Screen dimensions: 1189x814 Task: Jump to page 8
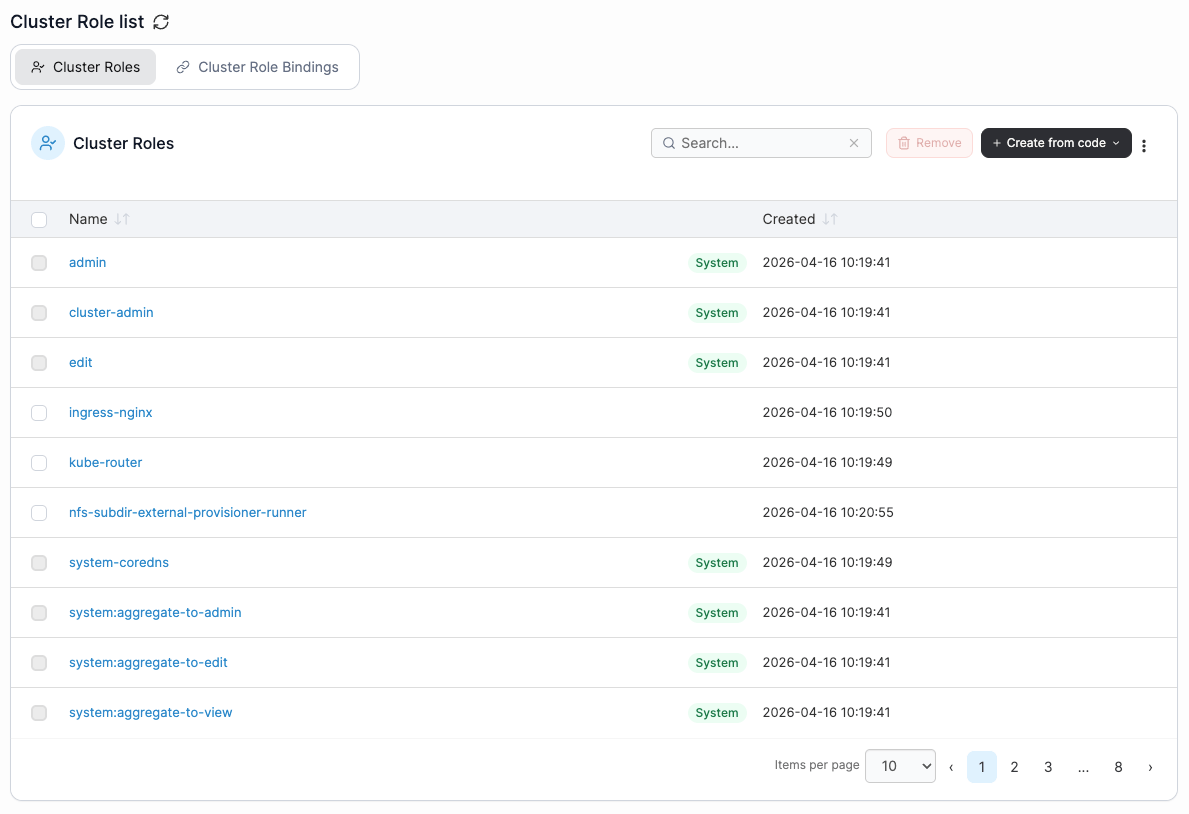1118,767
